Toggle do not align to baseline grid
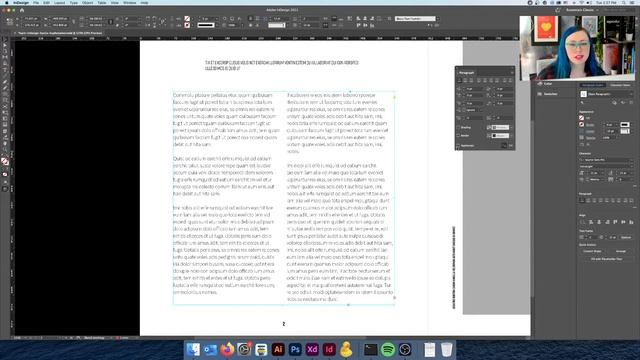Image resolution: width=640 pixels, height=360 pixels. 504,145
